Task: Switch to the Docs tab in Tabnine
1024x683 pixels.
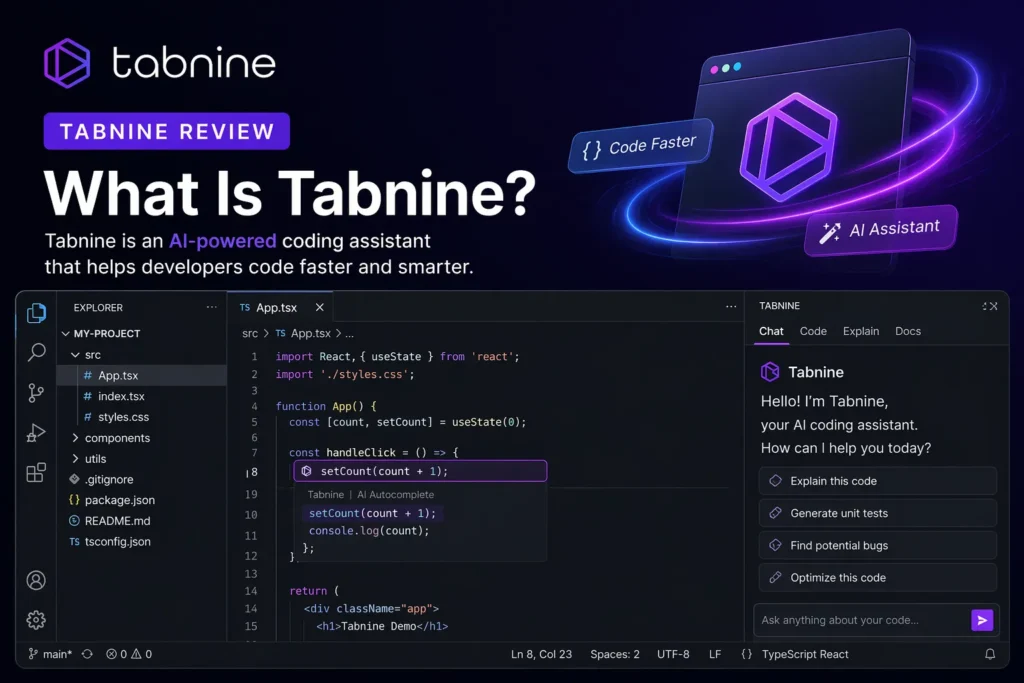Action: click(x=908, y=331)
